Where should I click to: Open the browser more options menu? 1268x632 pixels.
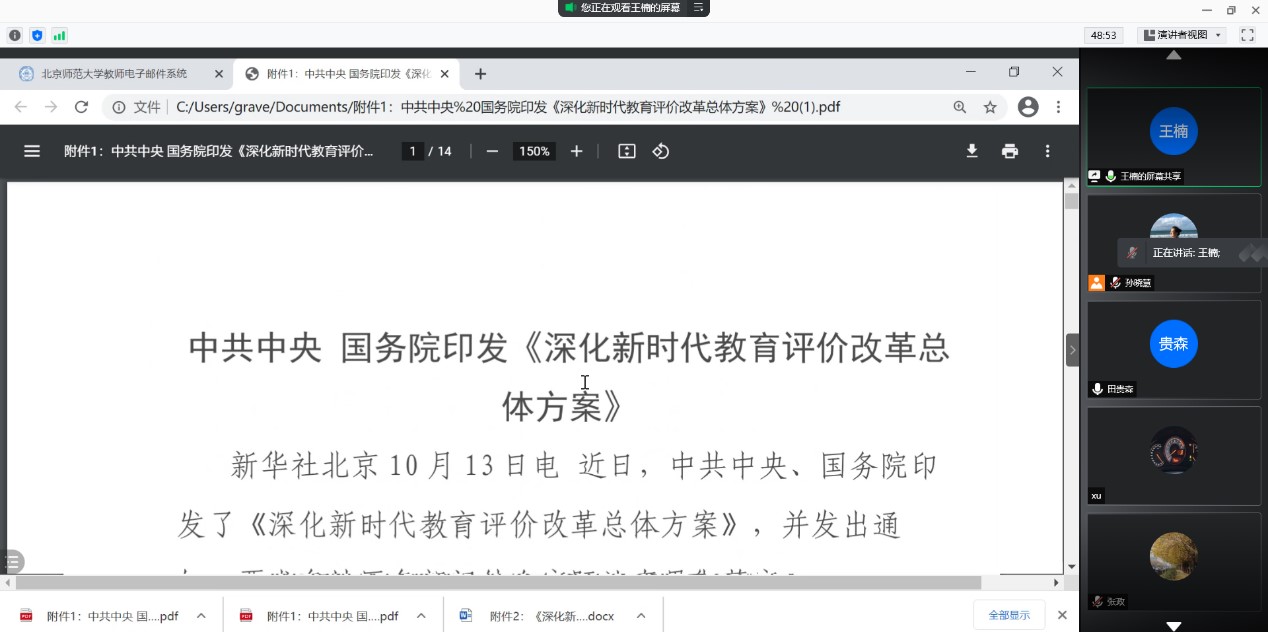(1058, 106)
